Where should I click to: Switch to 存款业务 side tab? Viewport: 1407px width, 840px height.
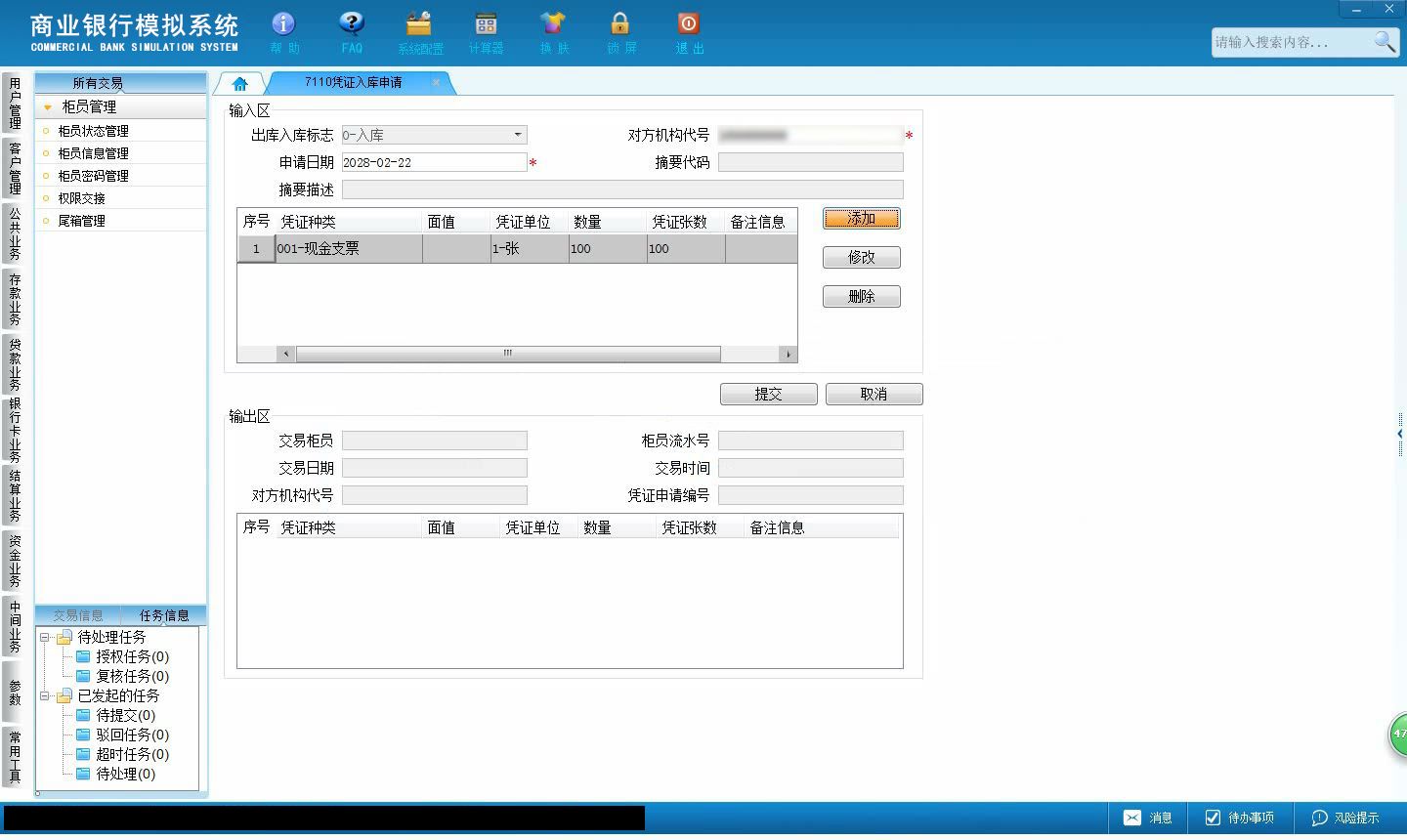[15, 299]
